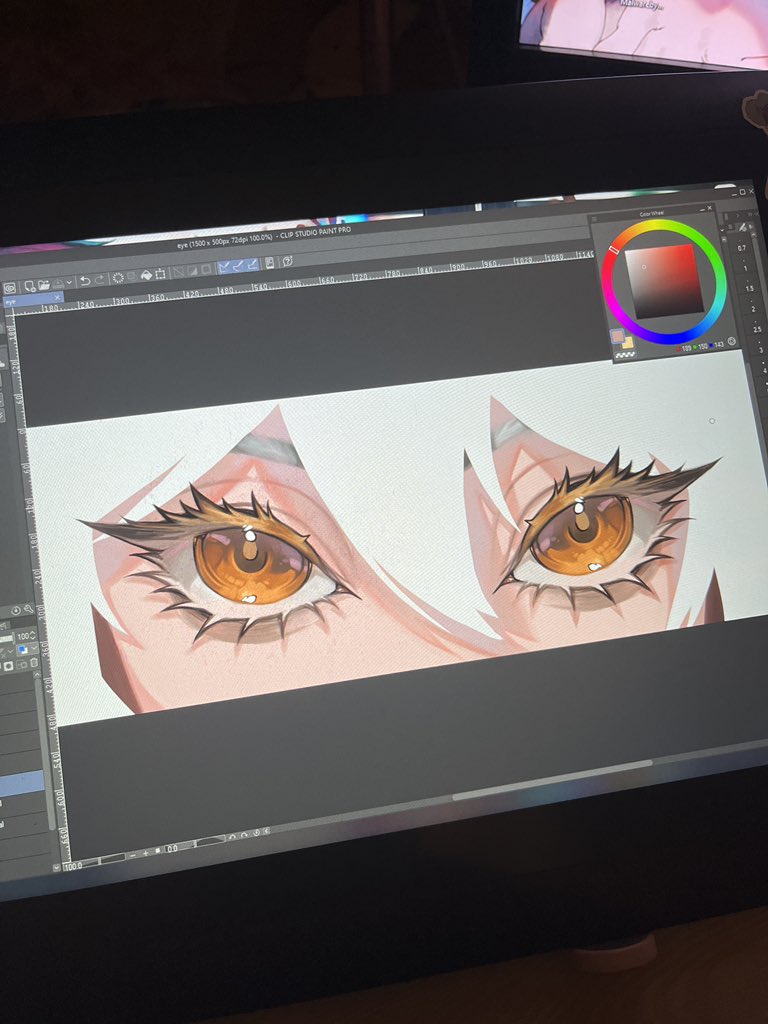Undo the last action

pyautogui.click(x=85, y=281)
